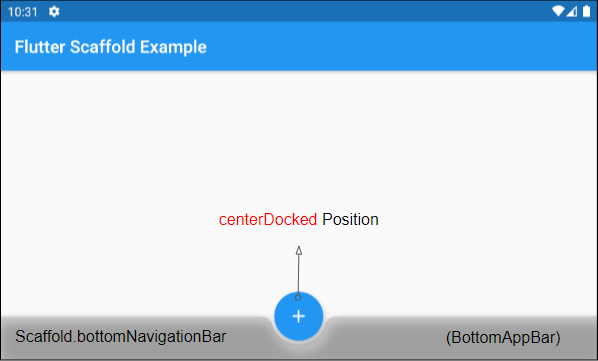Click the gray bottom bar between label and plus button

[x=248, y=338]
